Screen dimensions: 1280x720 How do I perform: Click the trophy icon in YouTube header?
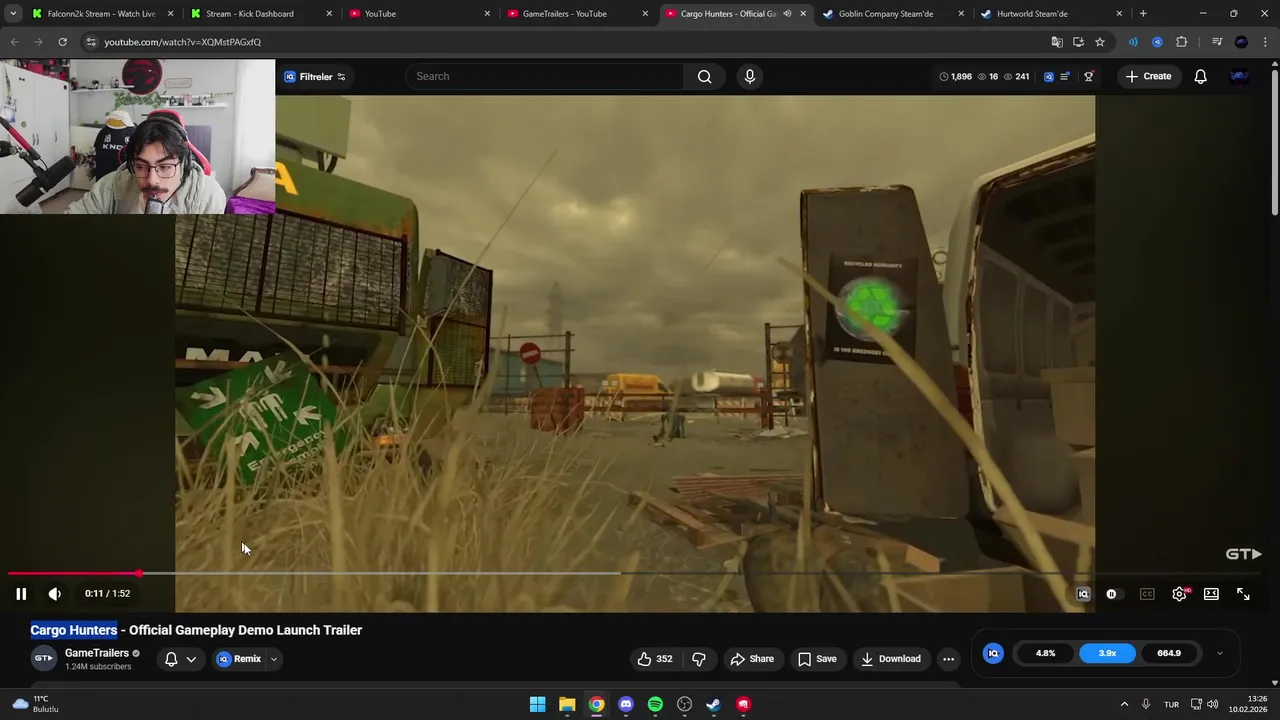click(1089, 77)
